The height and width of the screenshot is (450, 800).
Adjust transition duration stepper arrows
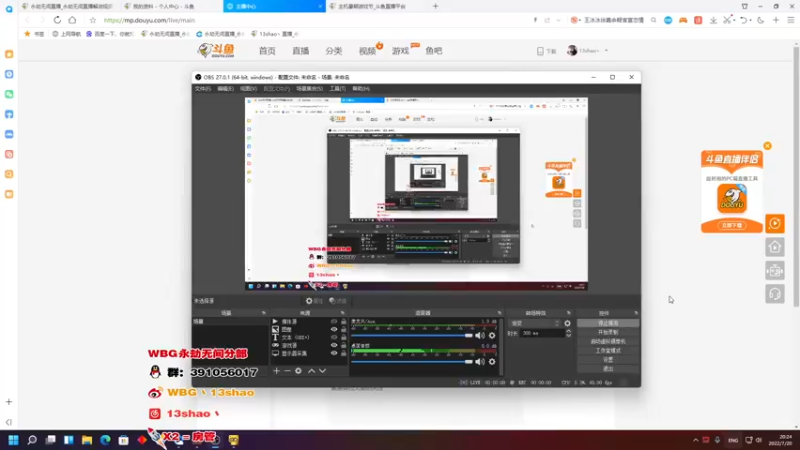pyautogui.click(x=568, y=333)
